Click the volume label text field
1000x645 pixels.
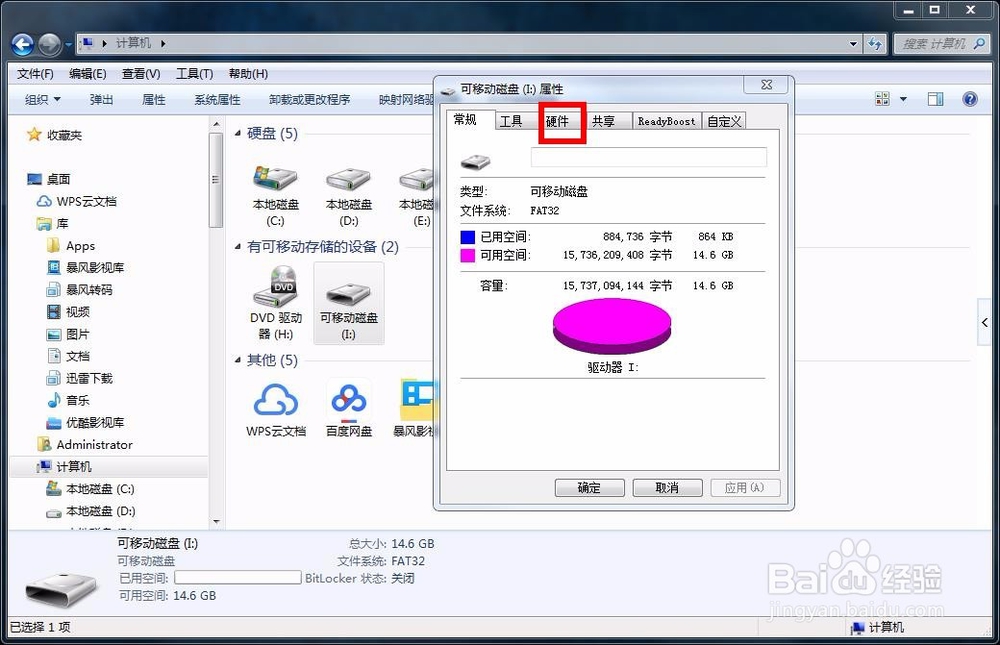tap(649, 157)
